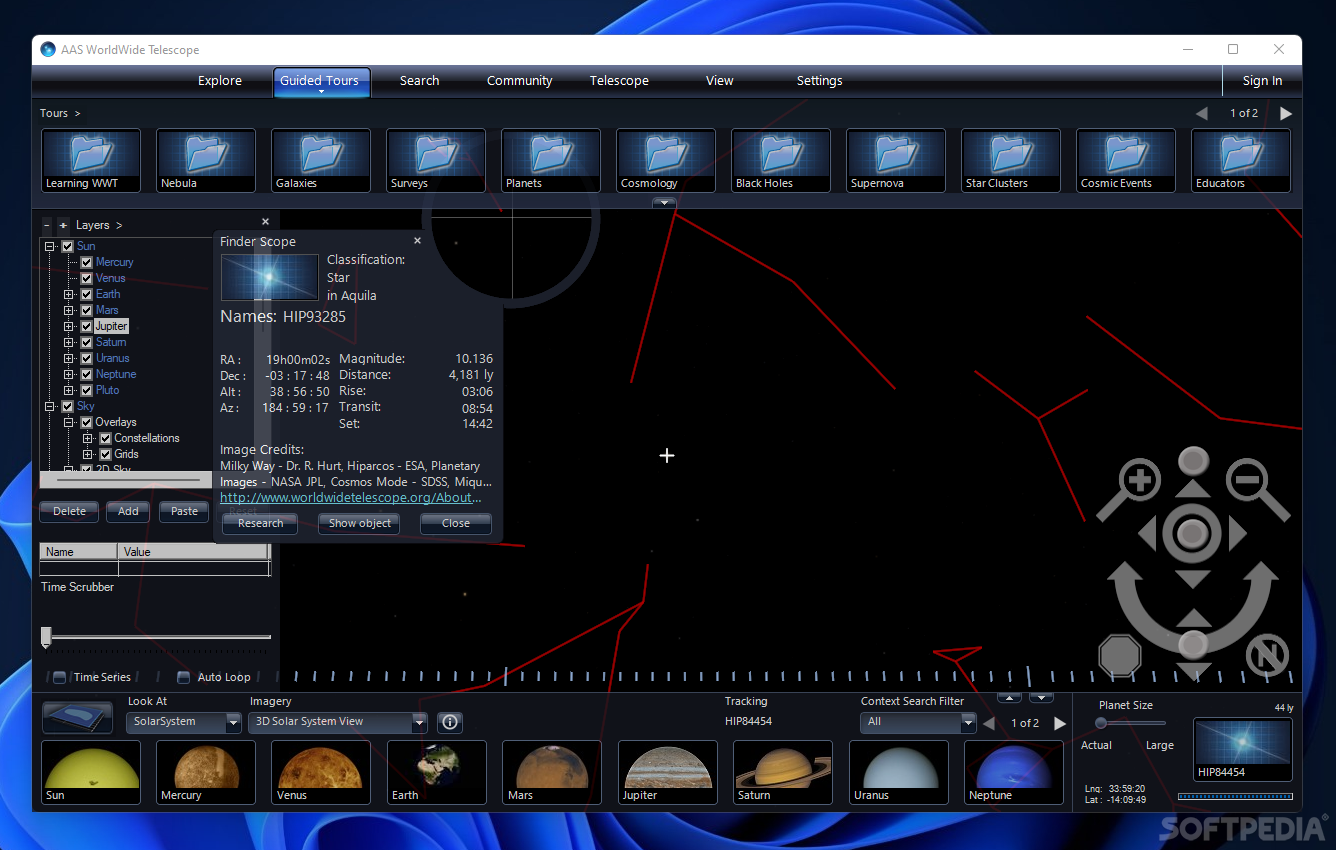Image resolution: width=1344 pixels, height=856 pixels.
Task: Click the layer manager plane icon beside Look At
Action: coord(77,717)
